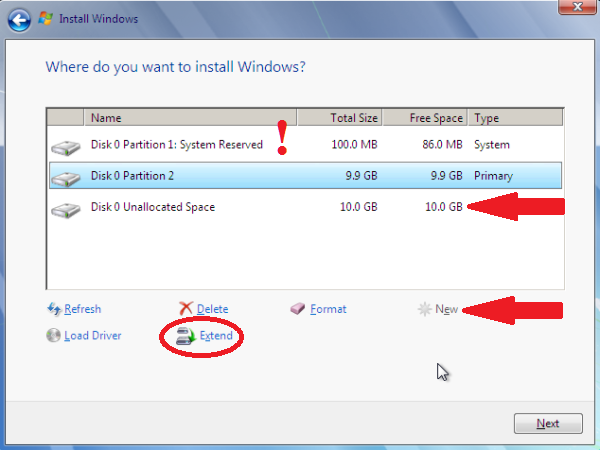Image resolution: width=600 pixels, height=450 pixels.
Task: Click the Primary type cell
Action: [x=493, y=176]
